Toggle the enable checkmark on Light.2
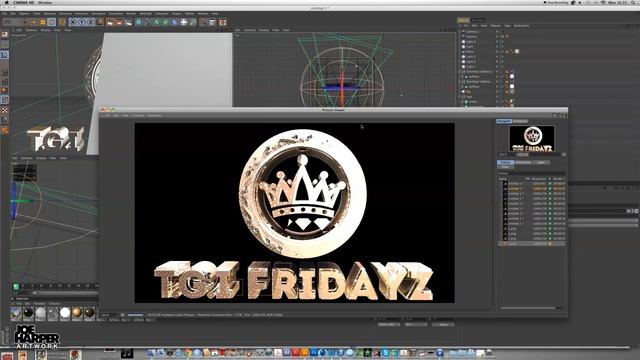 [x=502, y=62]
